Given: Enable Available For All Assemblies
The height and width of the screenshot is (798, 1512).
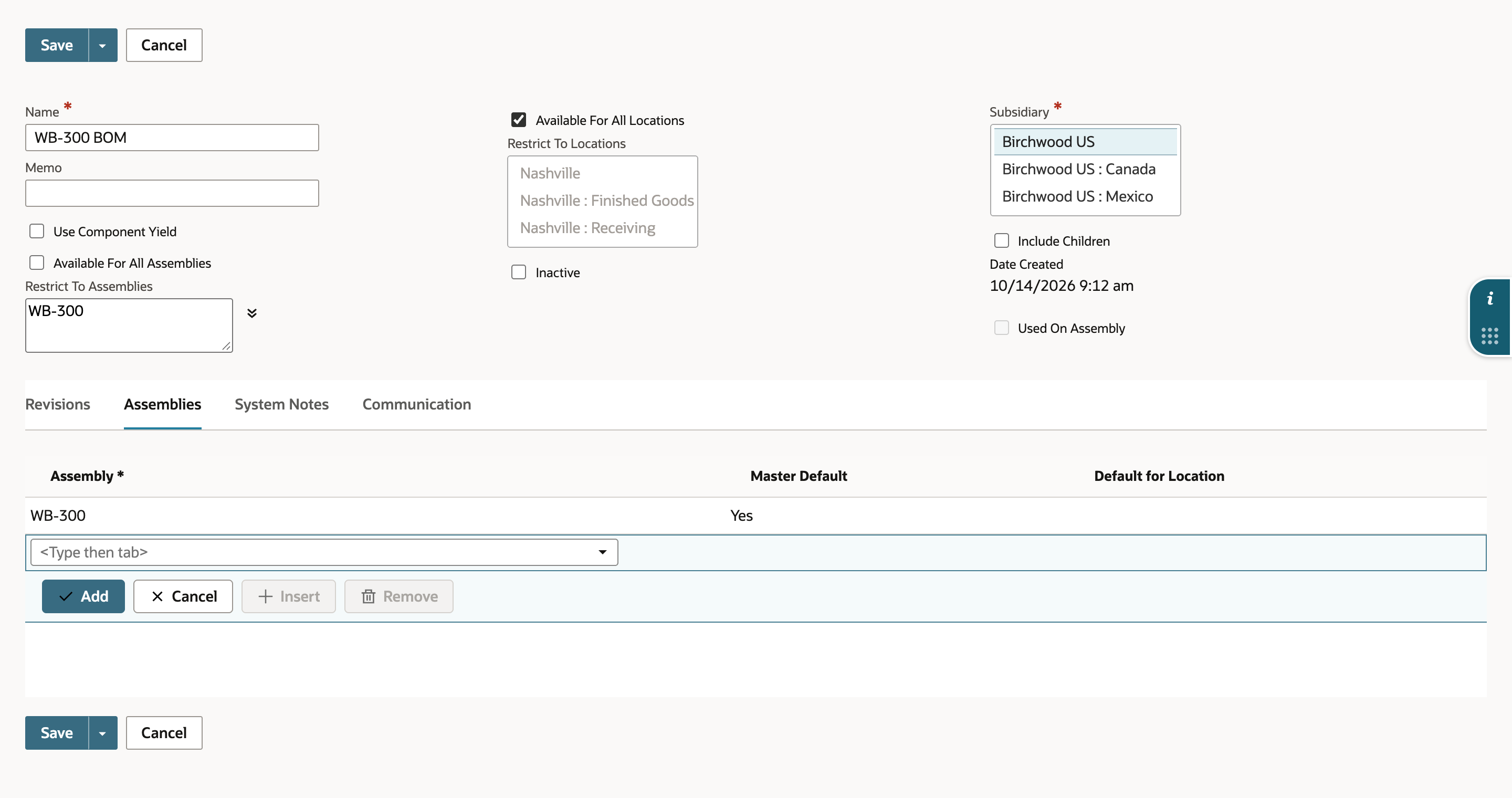Looking at the screenshot, I should (37, 263).
